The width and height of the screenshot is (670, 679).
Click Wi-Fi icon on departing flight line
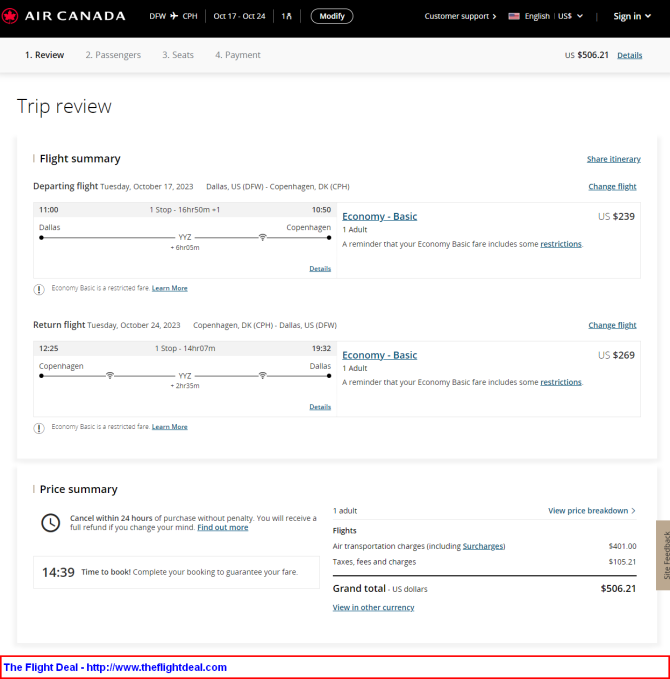pos(262,237)
